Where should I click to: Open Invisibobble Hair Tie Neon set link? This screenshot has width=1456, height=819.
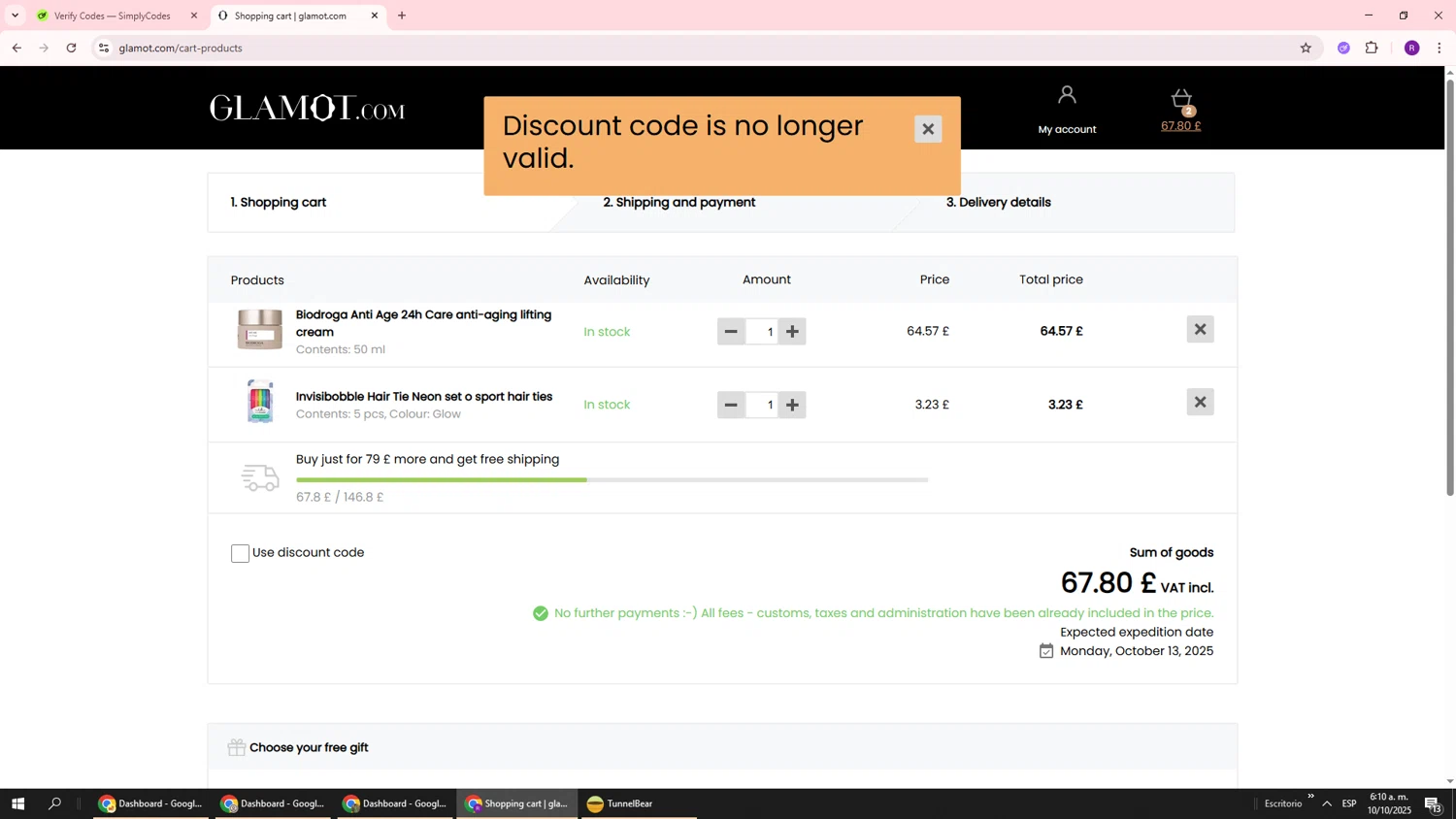pyautogui.click(x=423, y=396)
